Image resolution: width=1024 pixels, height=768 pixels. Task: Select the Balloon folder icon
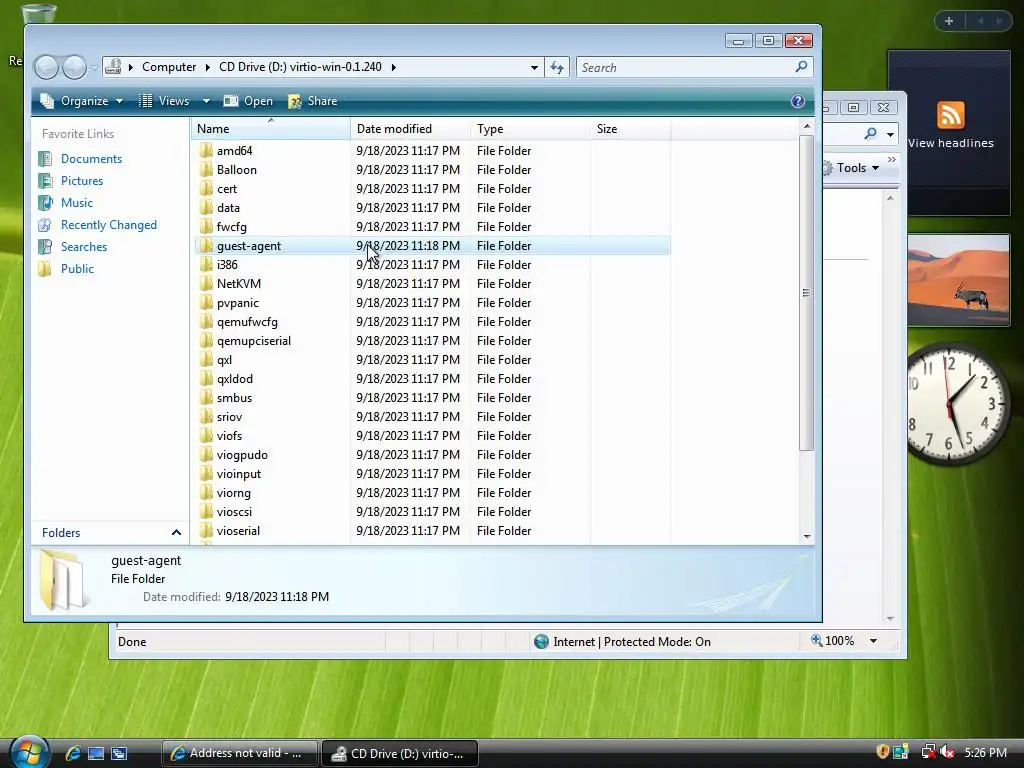click(206, 170)
